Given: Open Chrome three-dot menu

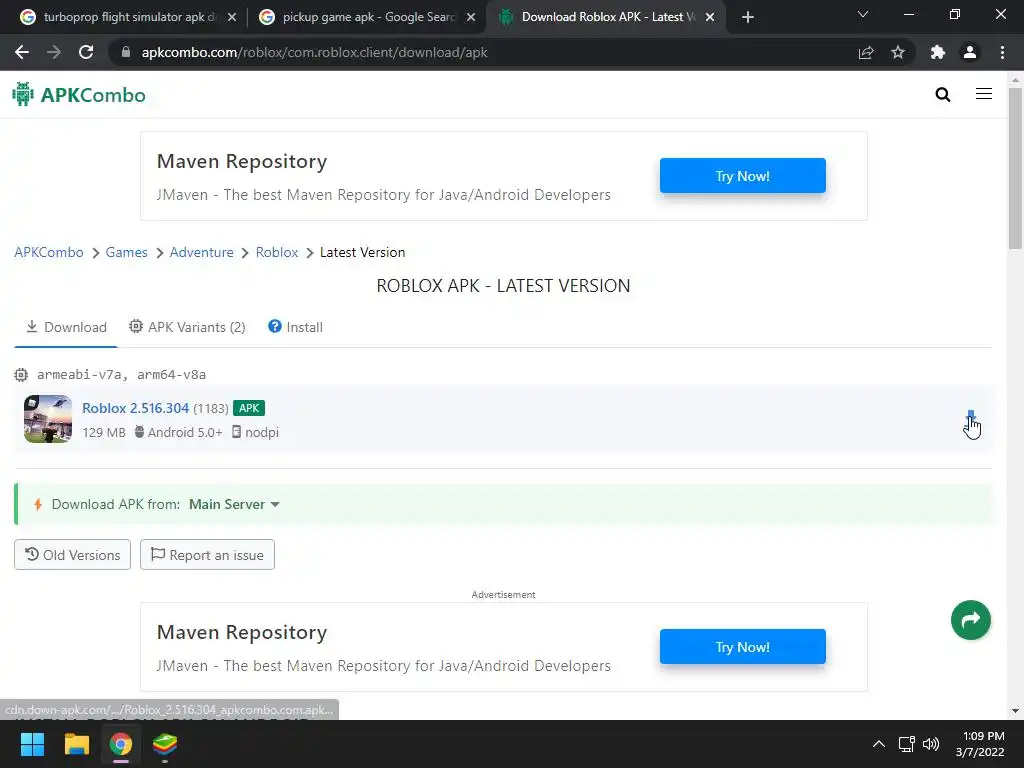Looking at the screenshot, I should point(1002,52).
